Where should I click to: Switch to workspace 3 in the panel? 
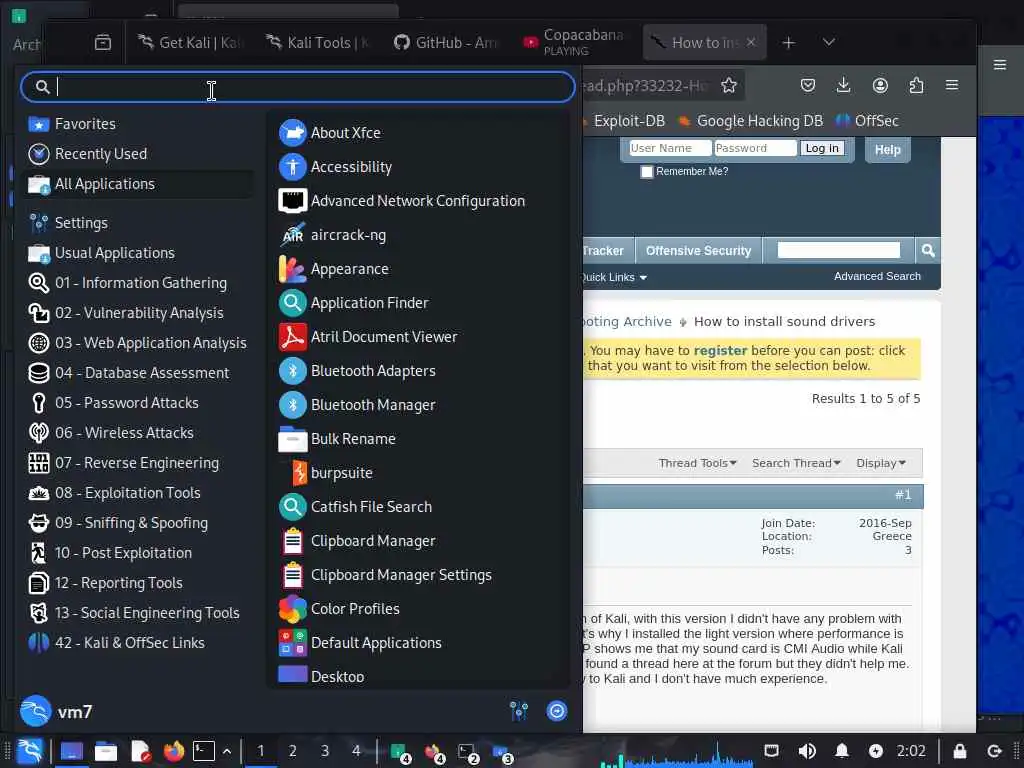coord(325,751)
